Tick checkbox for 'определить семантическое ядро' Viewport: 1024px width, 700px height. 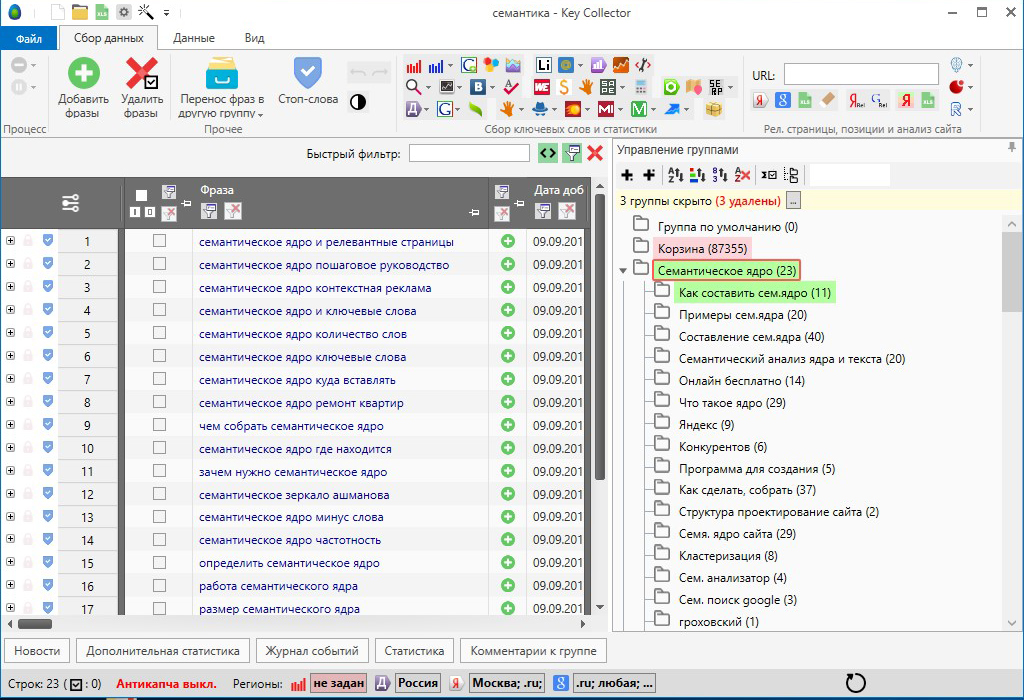(159, 562)
